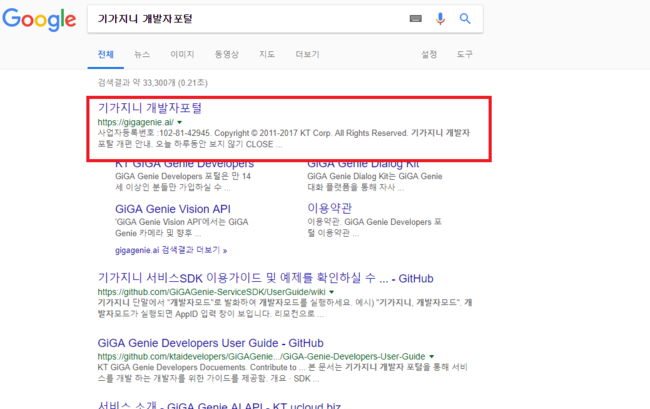This screenshot has height=409, width=650.
Task: Expand the dropdown arrow next to gigagenie.ai URL
Action: click(x=179, y=122)
